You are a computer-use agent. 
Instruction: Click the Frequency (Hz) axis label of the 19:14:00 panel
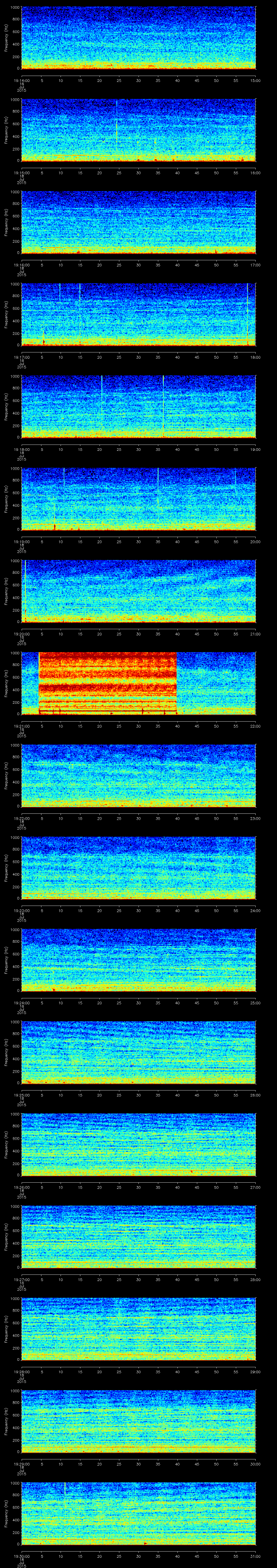click(x=6, y=38)
